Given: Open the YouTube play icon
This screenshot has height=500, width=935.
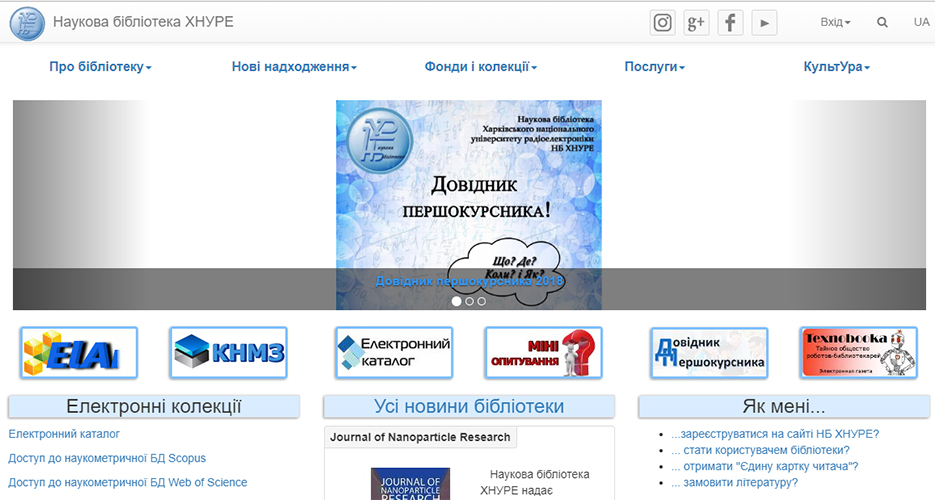Looking at the screenshot, I should point(764,22).
